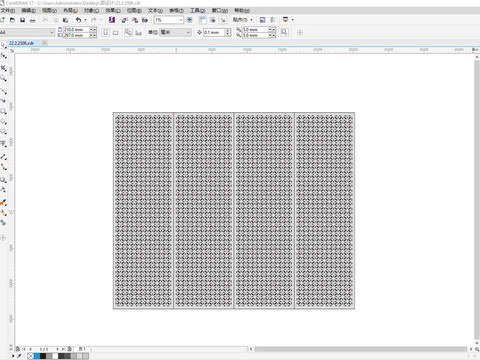Select the Text tool in toolbox
Viewport: 480px width, 360px height.
tap(3, 144)
